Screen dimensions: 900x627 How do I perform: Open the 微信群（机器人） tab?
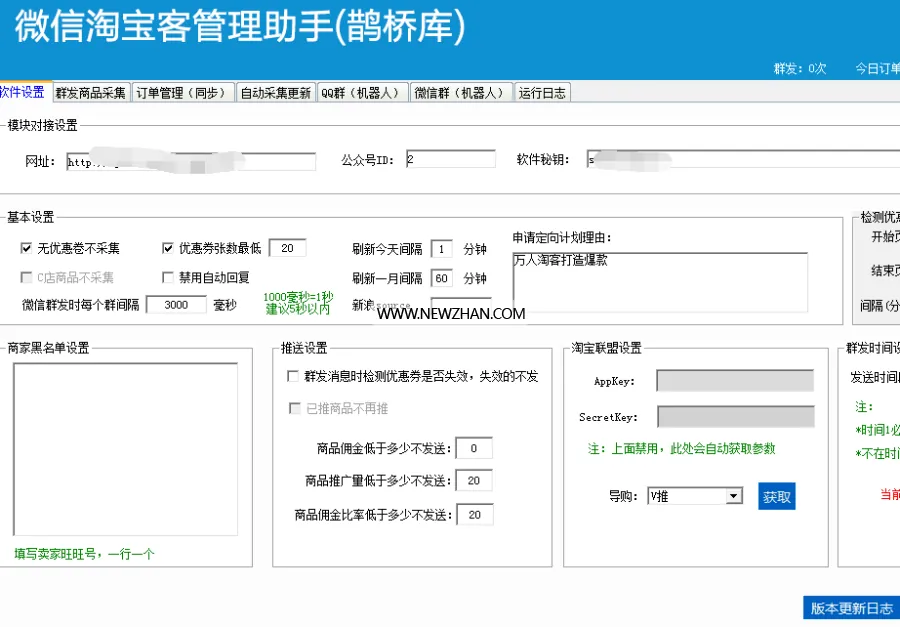pos(461,93)
